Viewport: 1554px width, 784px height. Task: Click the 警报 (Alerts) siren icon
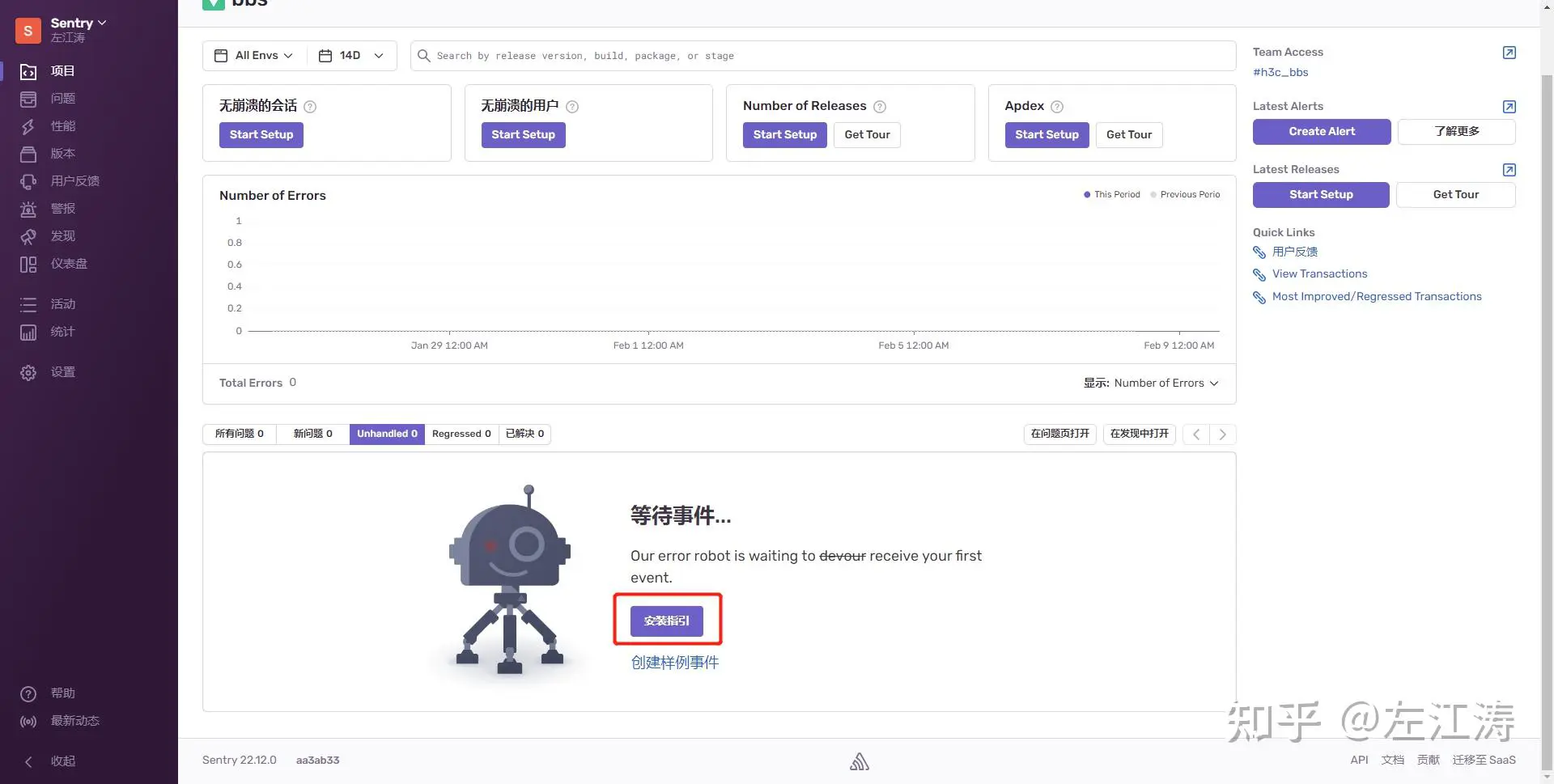pos(28,209)
